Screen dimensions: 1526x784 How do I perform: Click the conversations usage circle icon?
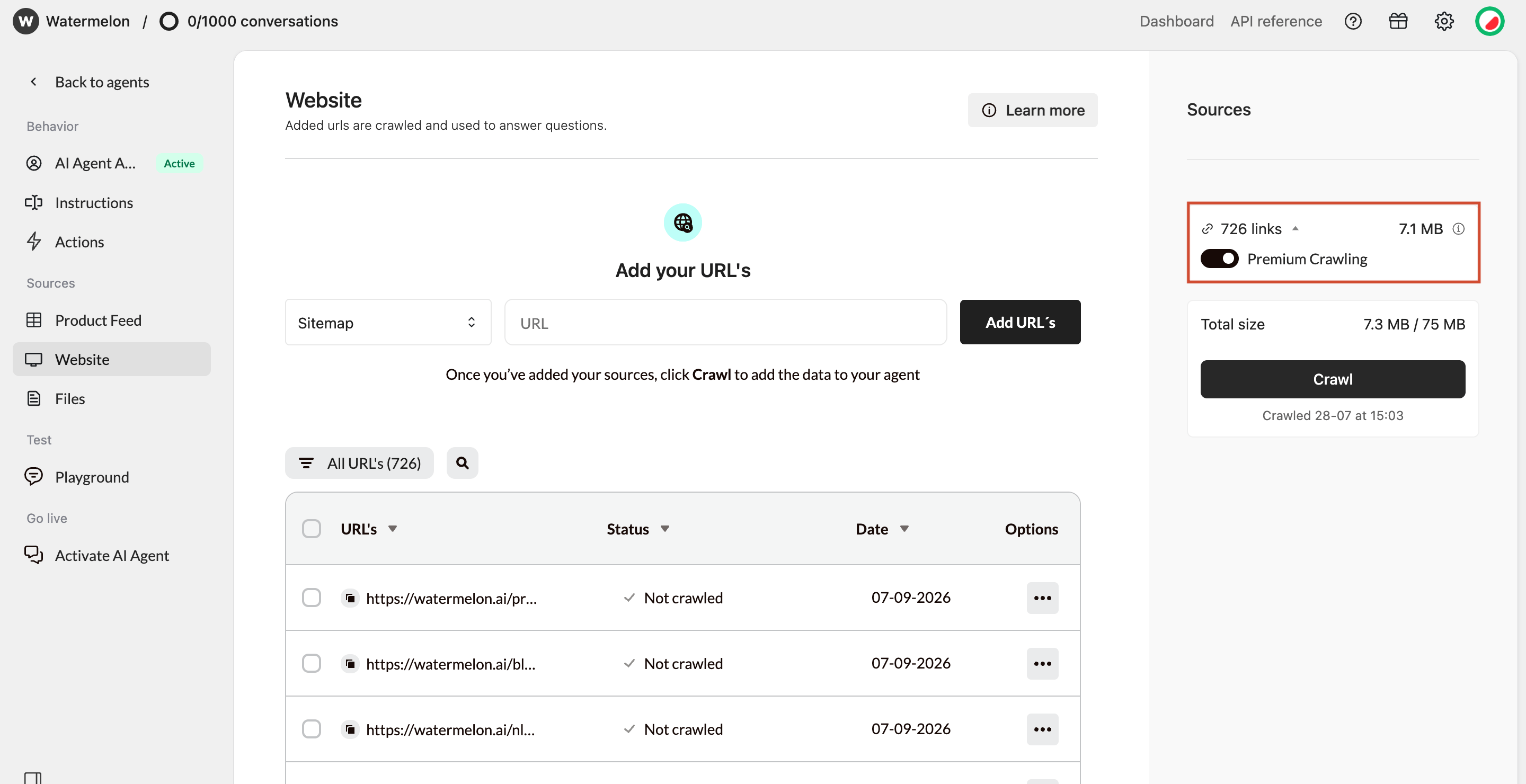tap(169, 21)
